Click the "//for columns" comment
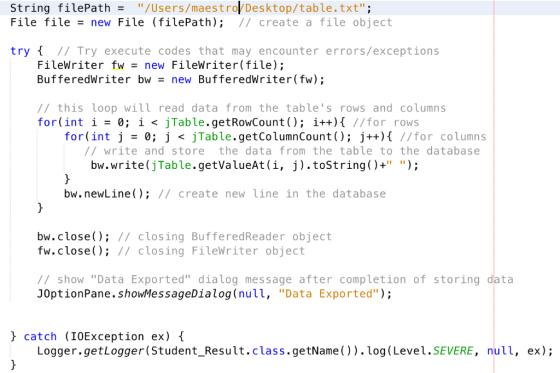This screenshot has width=560, height=373. tap(443, 136)
